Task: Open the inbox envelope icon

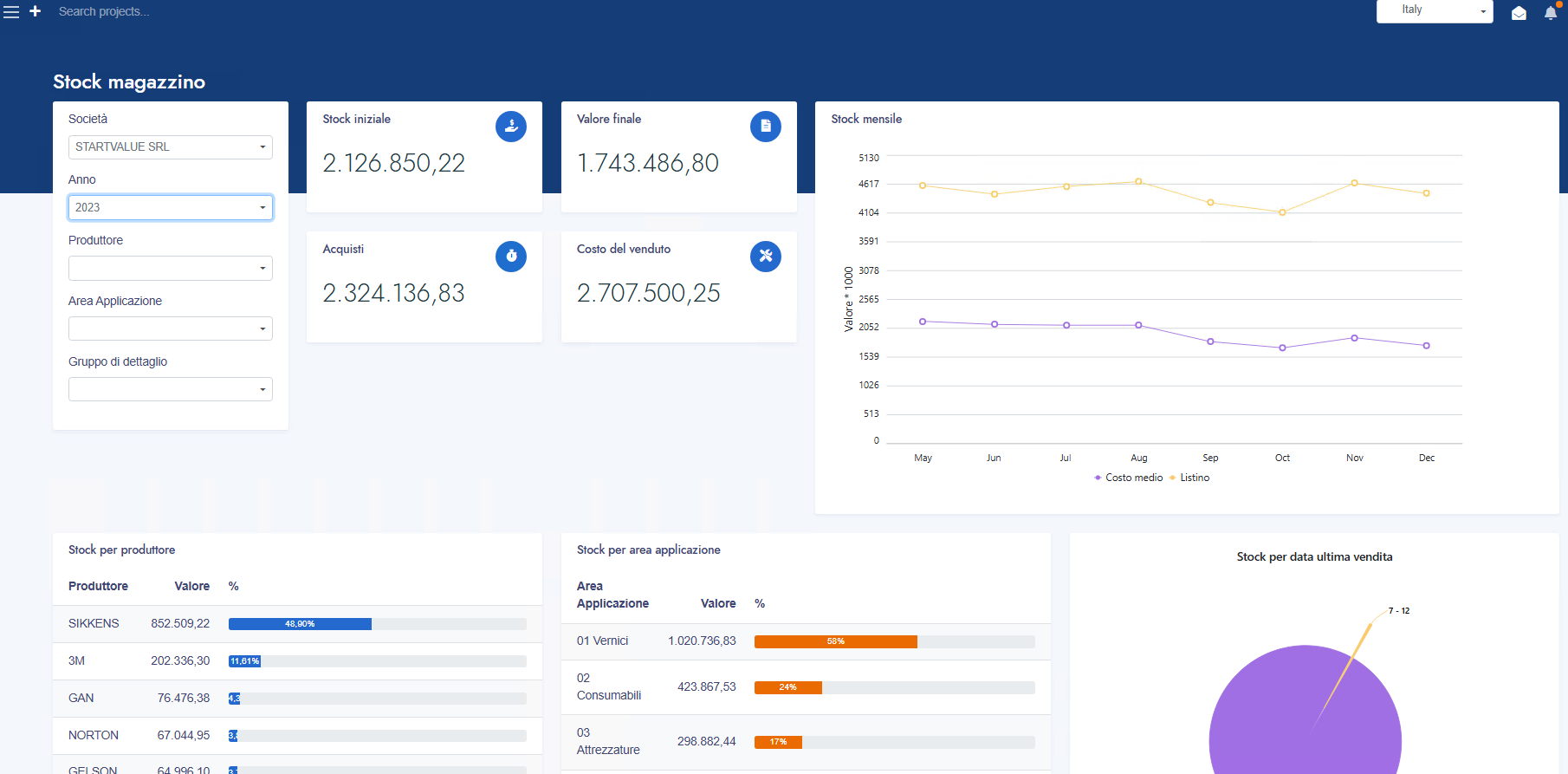Action: (x=1519, y=13)
